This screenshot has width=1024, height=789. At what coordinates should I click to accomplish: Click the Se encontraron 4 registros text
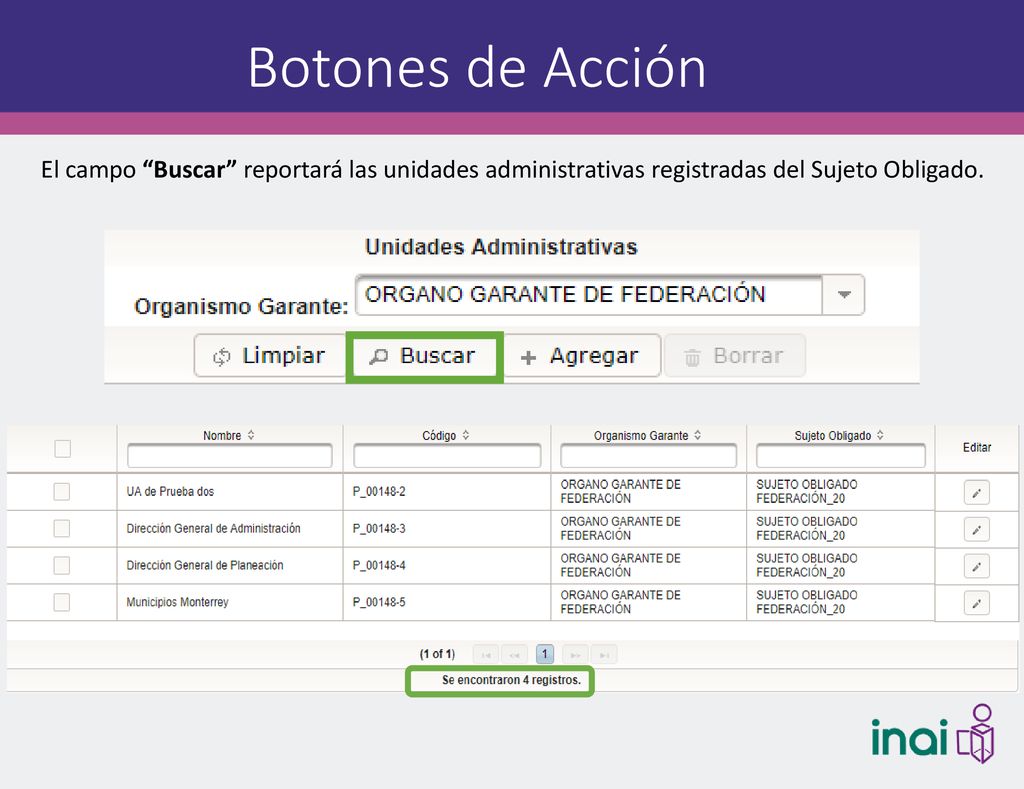[x=511, y=680]
